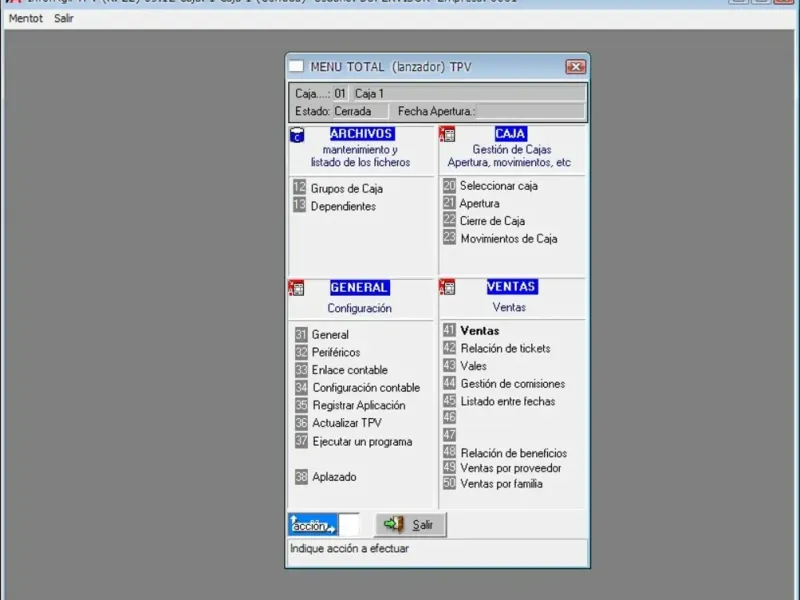Select the CAJA header label

coord(511,134)
